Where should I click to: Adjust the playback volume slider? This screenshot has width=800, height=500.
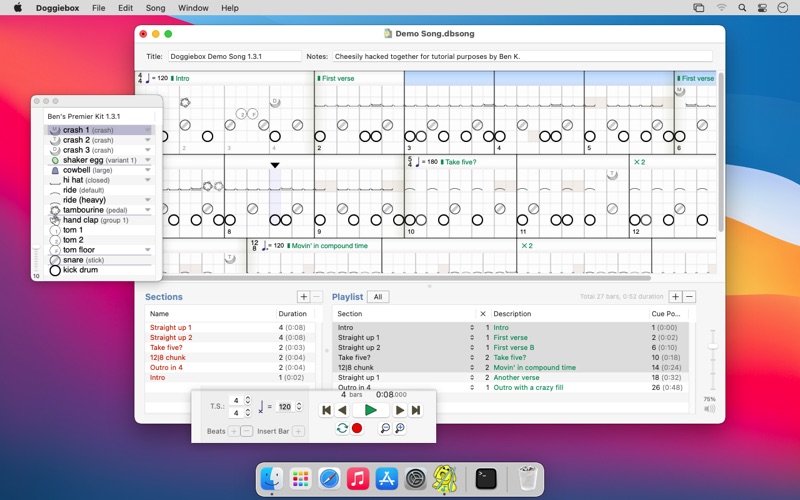(713, 361)
